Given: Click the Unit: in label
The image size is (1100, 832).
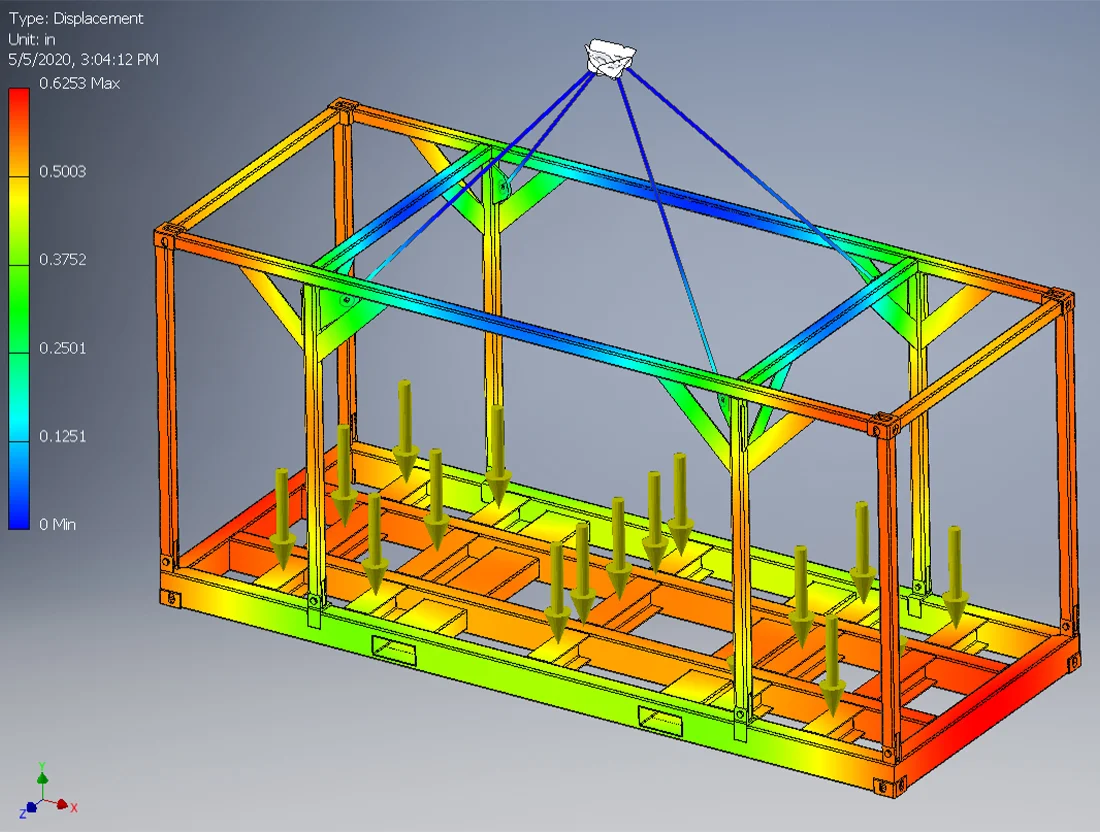Looking at the screenshot, I should (x=32, y=39).
